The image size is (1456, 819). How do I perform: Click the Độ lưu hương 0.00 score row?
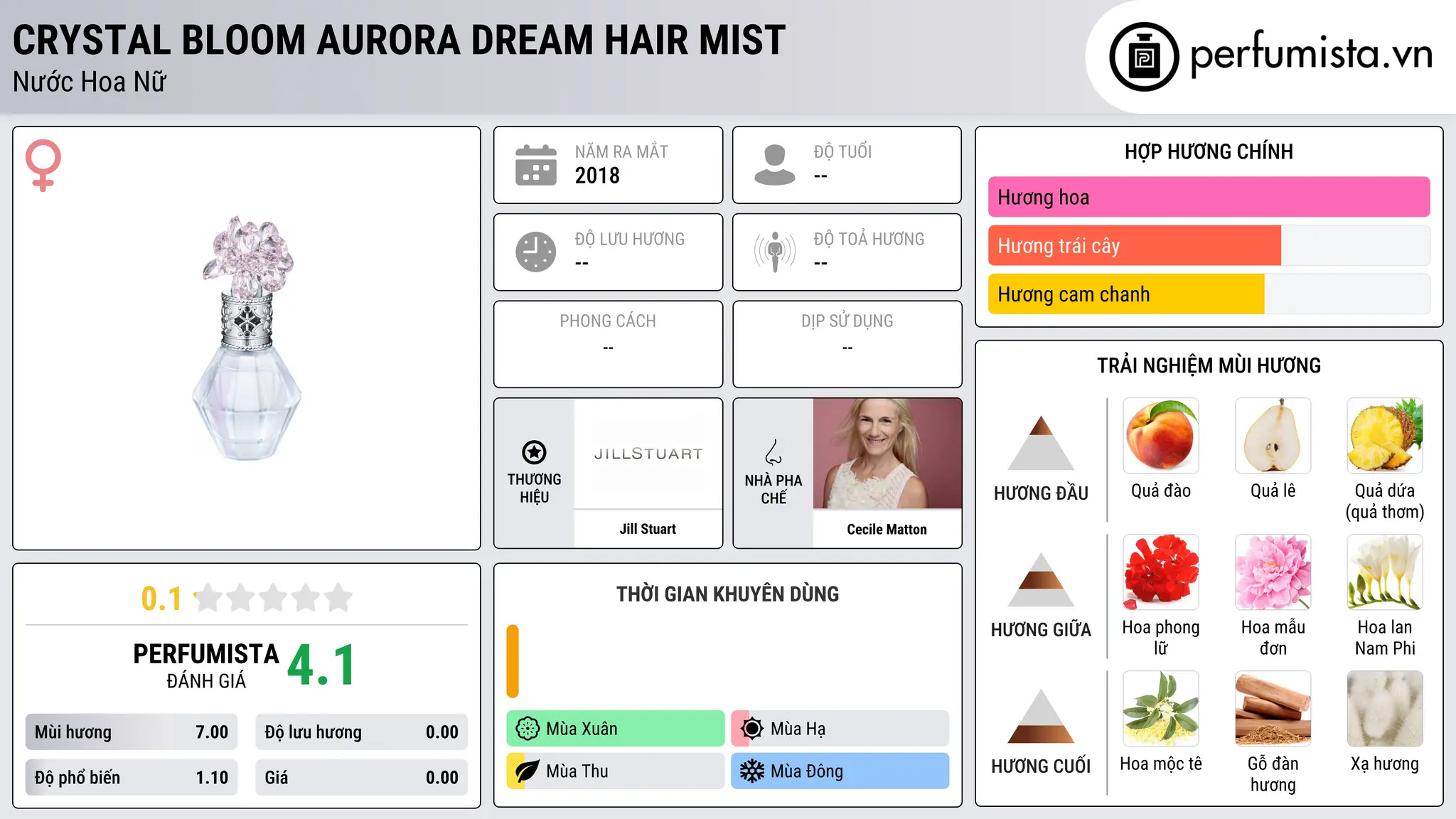pos(361,732)
